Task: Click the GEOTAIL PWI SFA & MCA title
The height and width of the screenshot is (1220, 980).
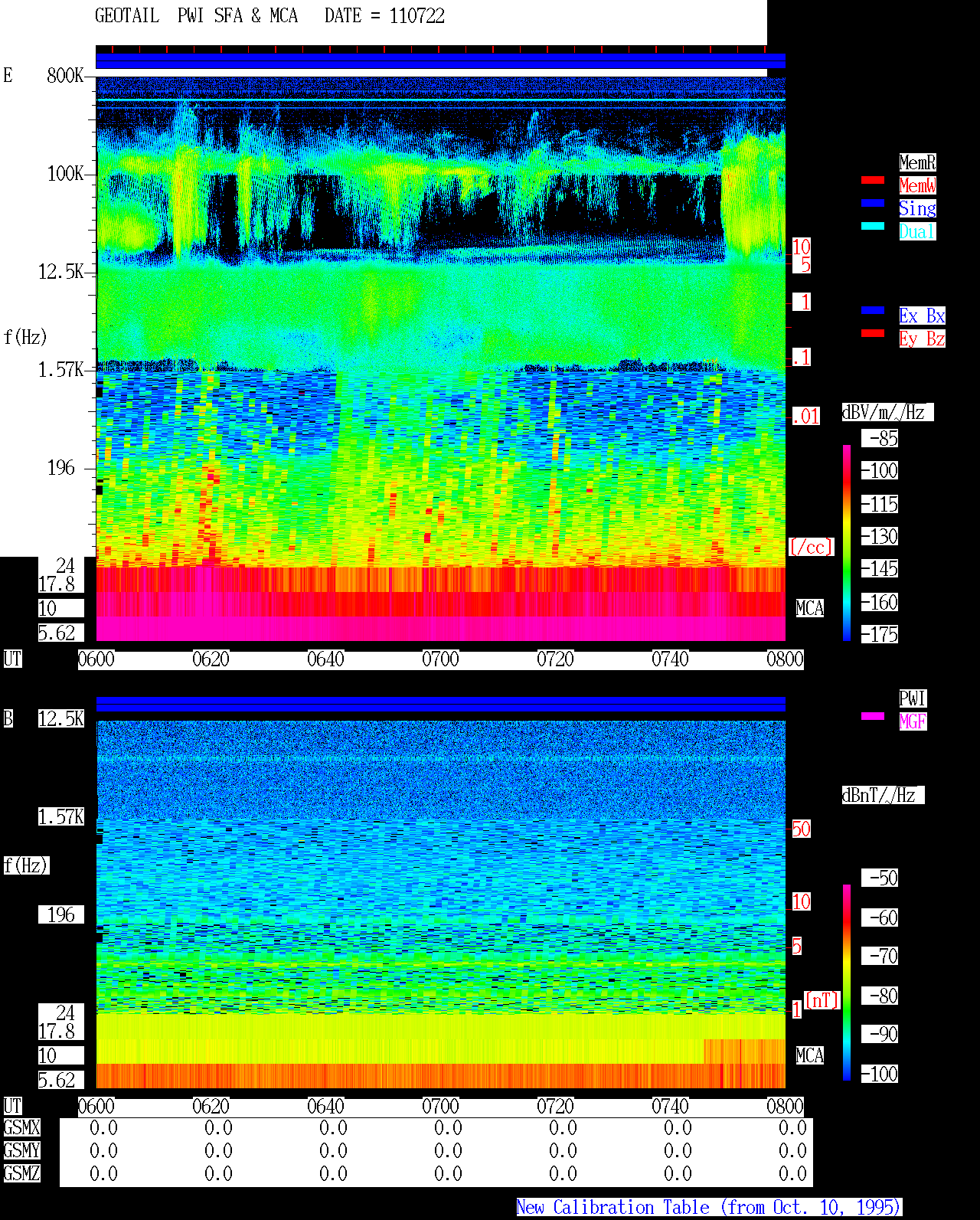Action: [196, 16]
